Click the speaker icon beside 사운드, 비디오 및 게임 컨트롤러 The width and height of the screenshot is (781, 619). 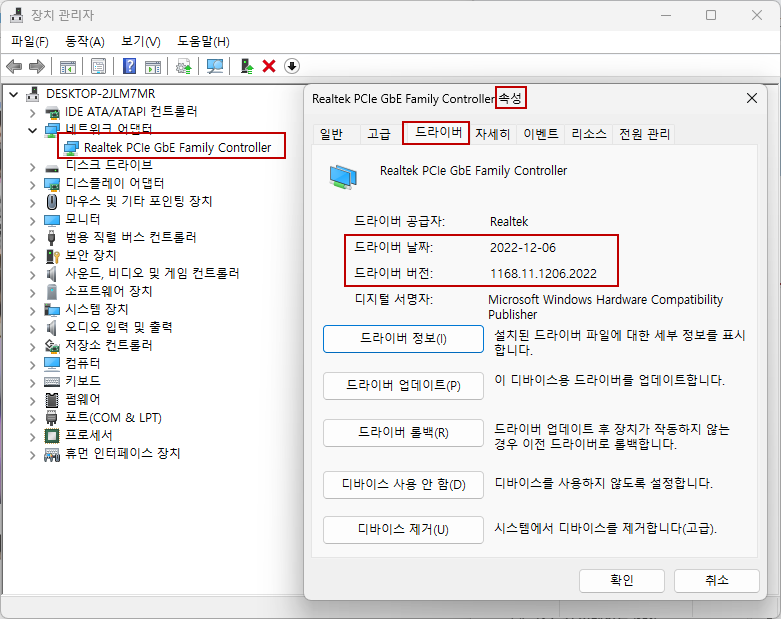tap(52, 273)
